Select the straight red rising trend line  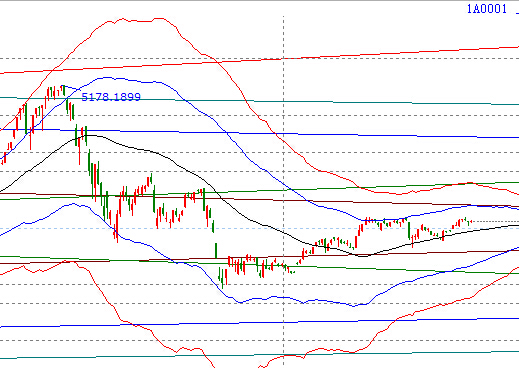(259, 60)
